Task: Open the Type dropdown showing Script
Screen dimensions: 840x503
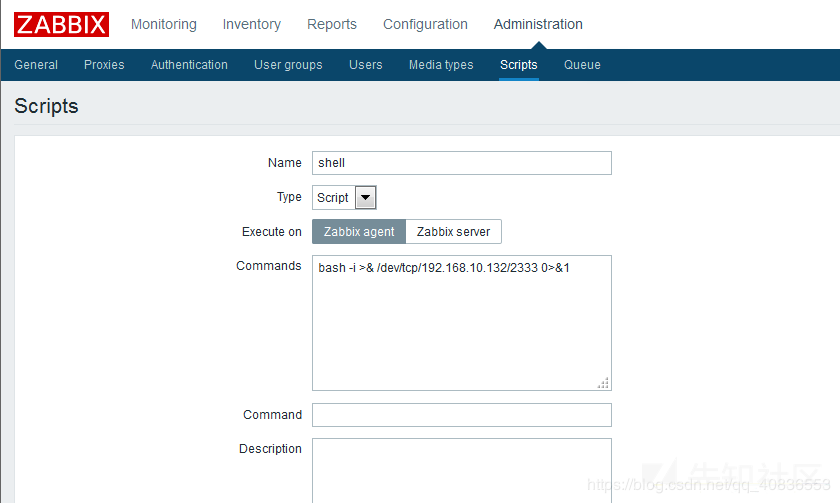Action: click(x=344, y=198)
